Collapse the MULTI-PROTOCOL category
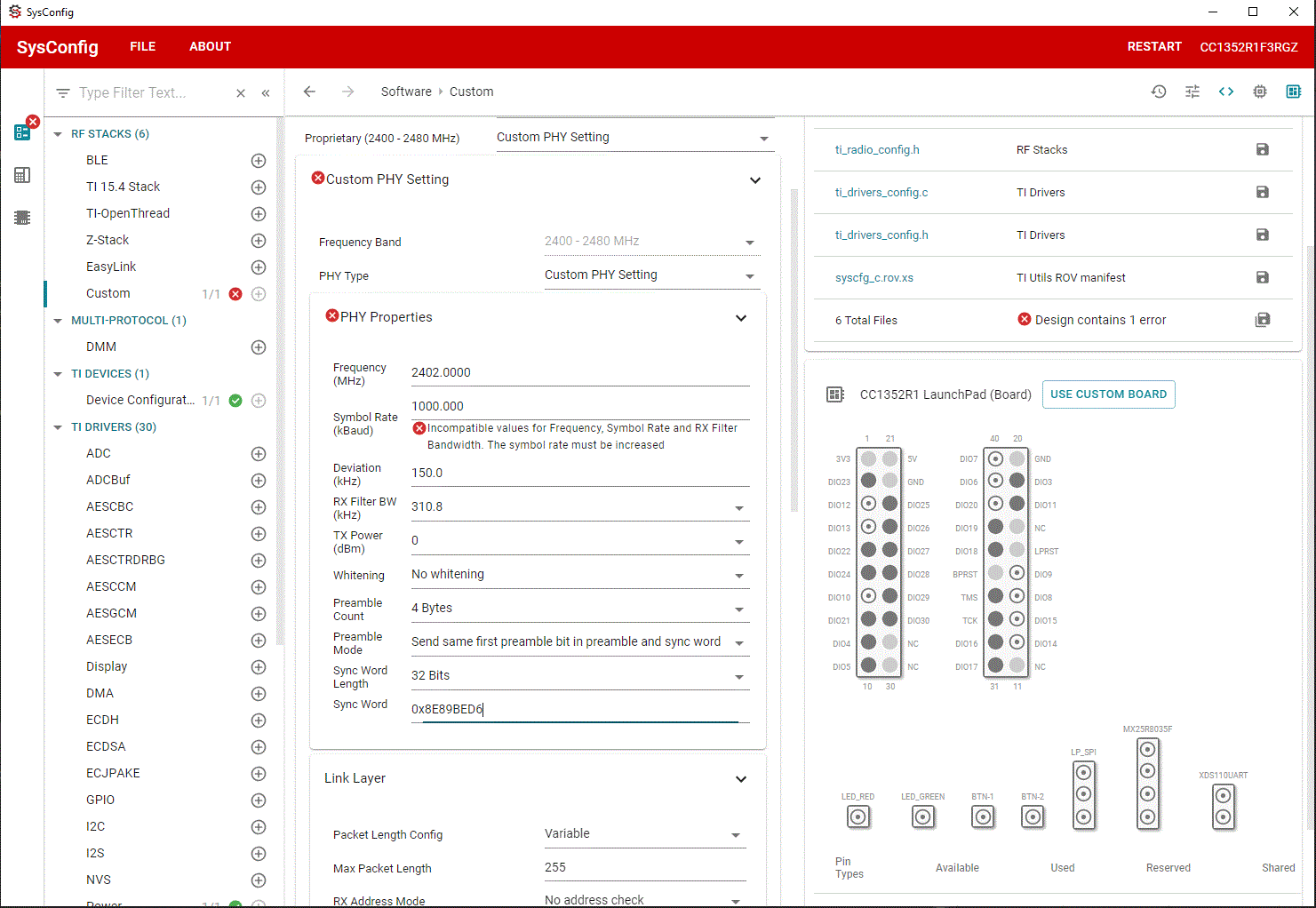 tap(58, 321)
